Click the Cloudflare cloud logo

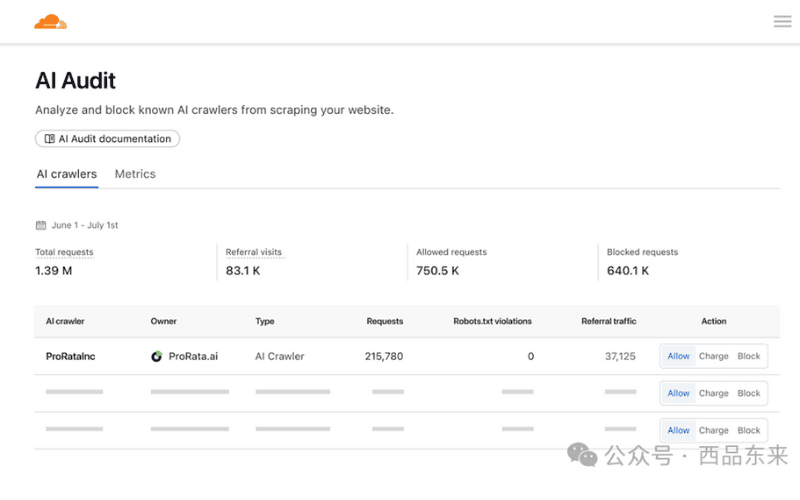pos(51,22)
